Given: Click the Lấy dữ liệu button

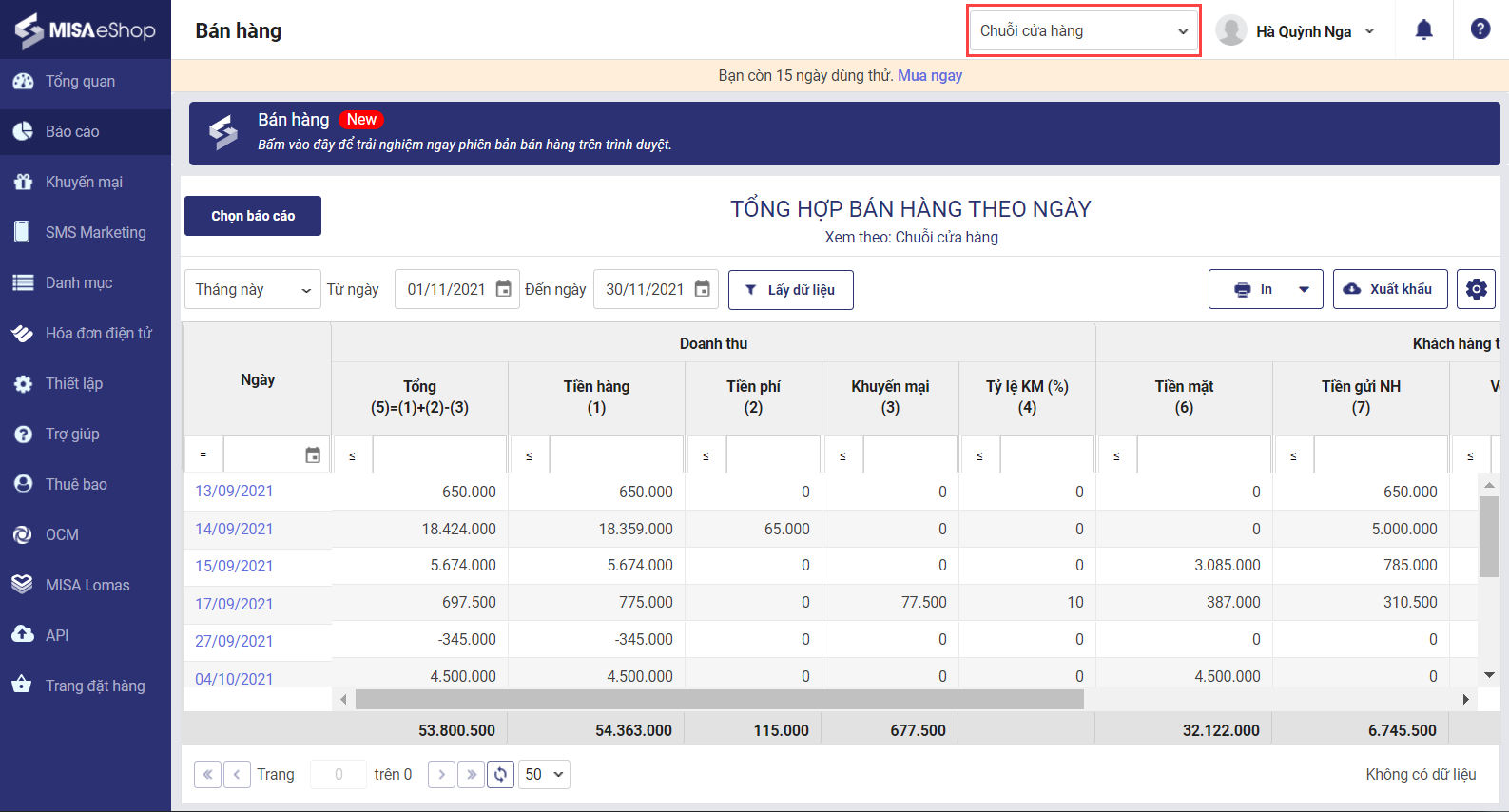Looking at the screenshot, I should pos(790,290).
